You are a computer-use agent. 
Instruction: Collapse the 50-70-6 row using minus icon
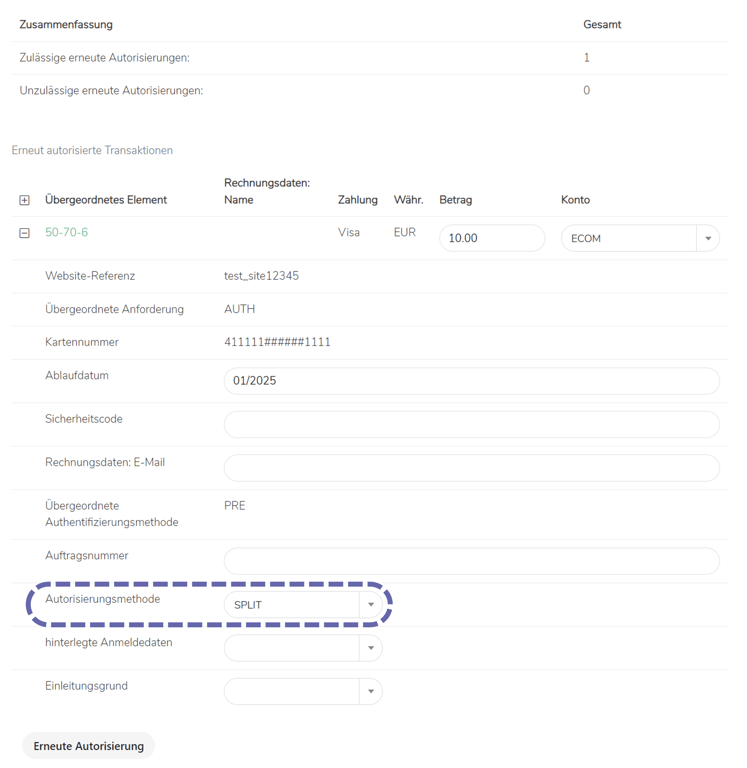[24, 233]
